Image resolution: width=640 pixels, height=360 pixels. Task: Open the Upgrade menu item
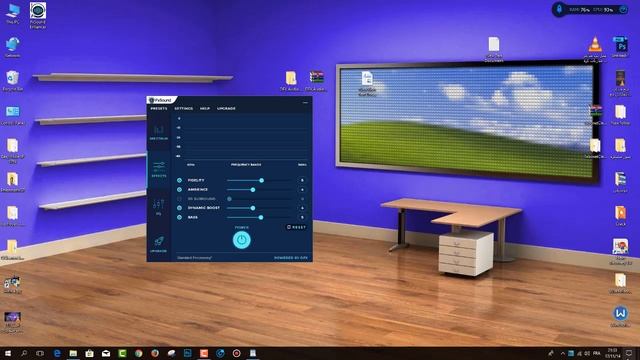[226, 109]
